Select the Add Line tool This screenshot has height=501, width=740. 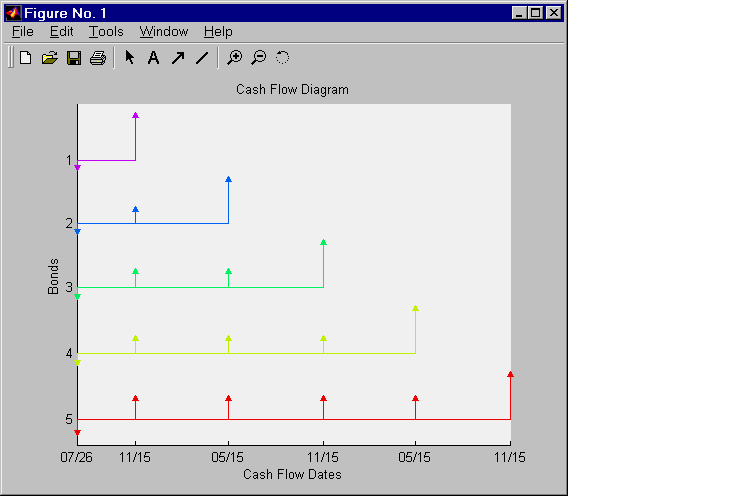(202, 58)
